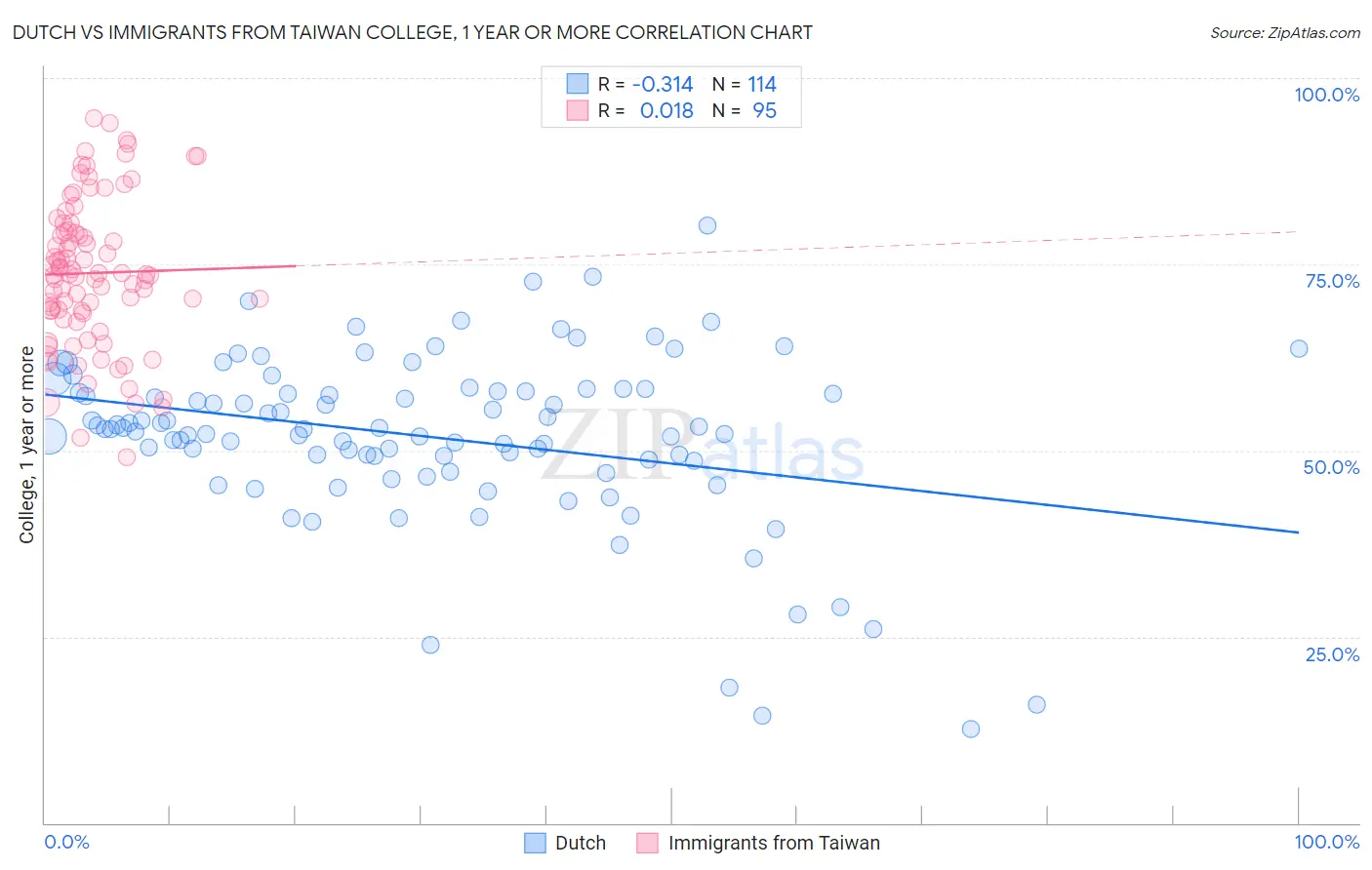The image size is (1372, 870).
Task: Click the Immigrants from Taiwan legend swatch
Action: (648, 843)
